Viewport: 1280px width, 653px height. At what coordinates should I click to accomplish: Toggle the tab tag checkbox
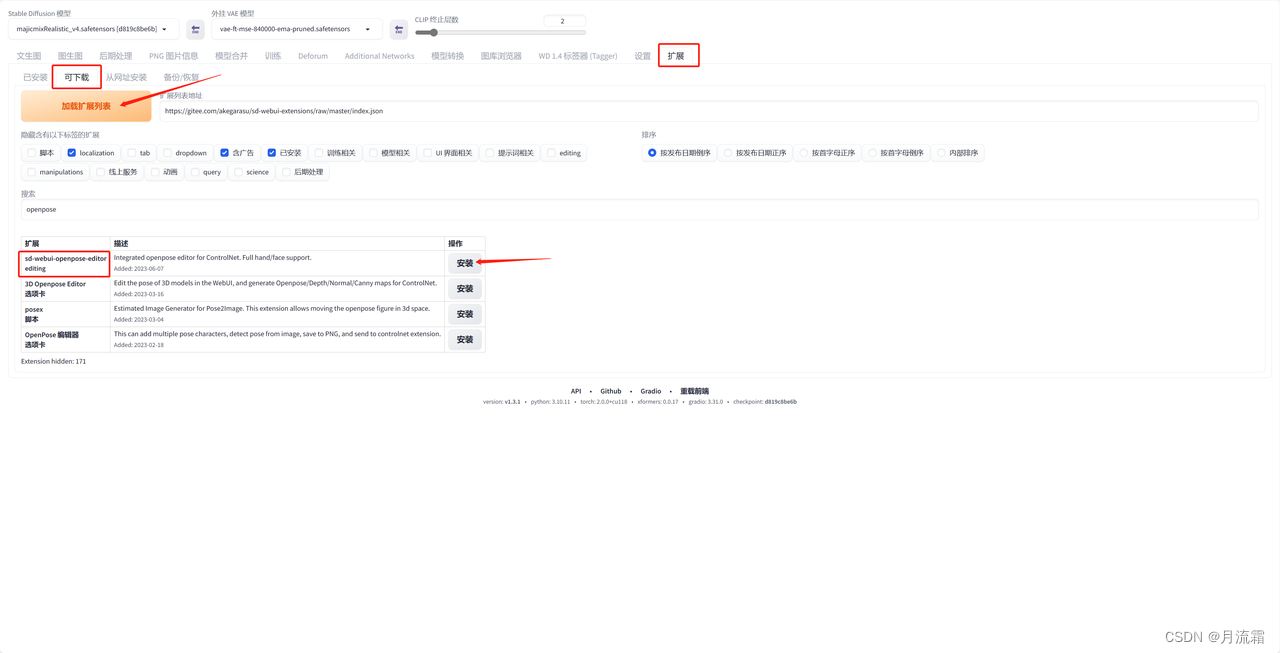132,153
